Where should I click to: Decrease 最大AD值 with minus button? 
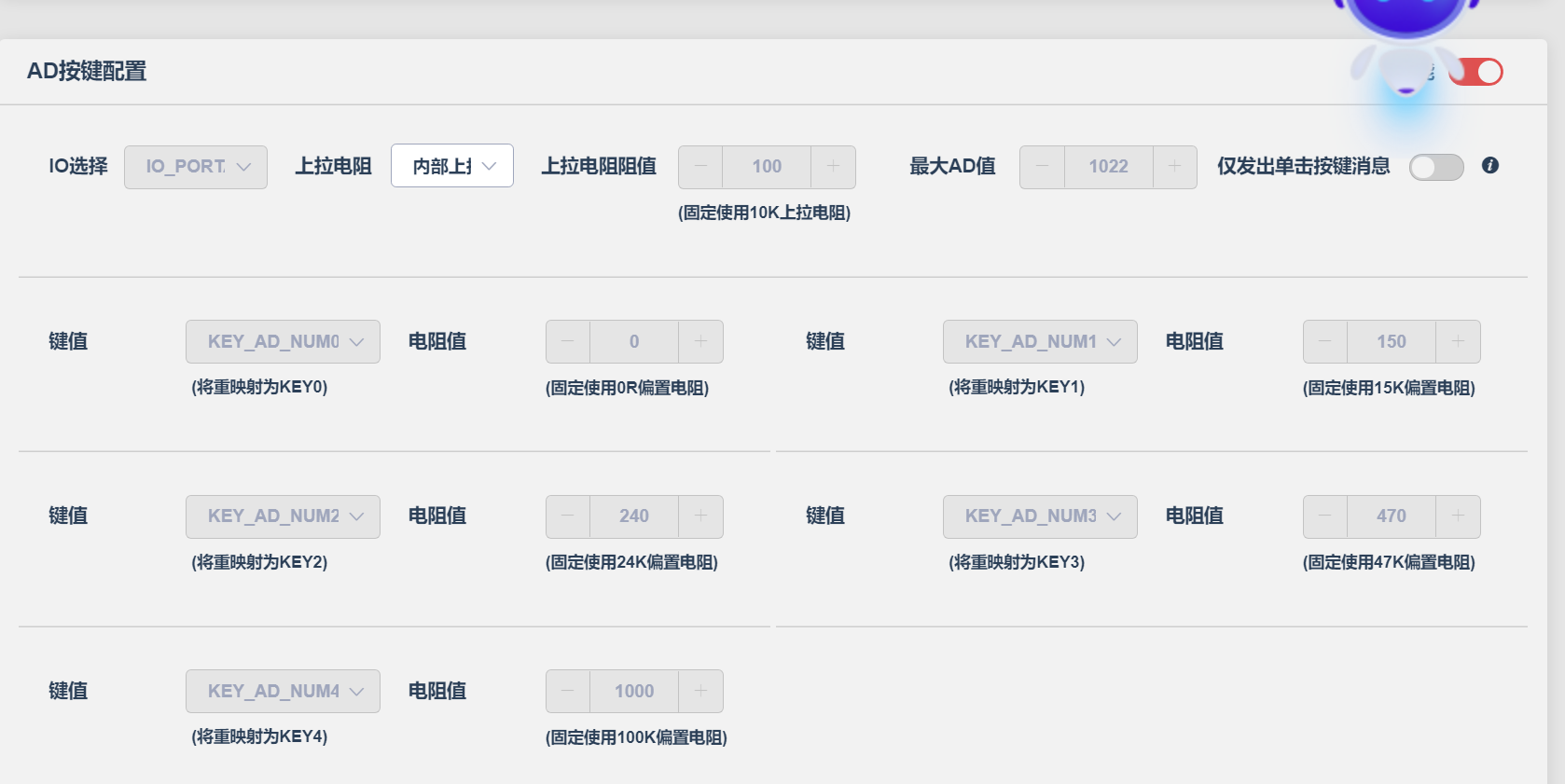pos(1042,167)
